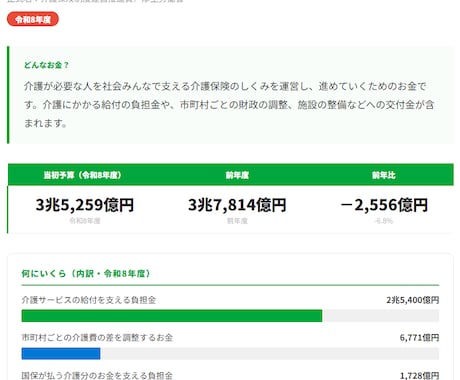This screenshot has height=380, width=460.
Task: Click the 市町村ごとの介護費の差を調整するお金 label
Action: click(x=97, y=338)
